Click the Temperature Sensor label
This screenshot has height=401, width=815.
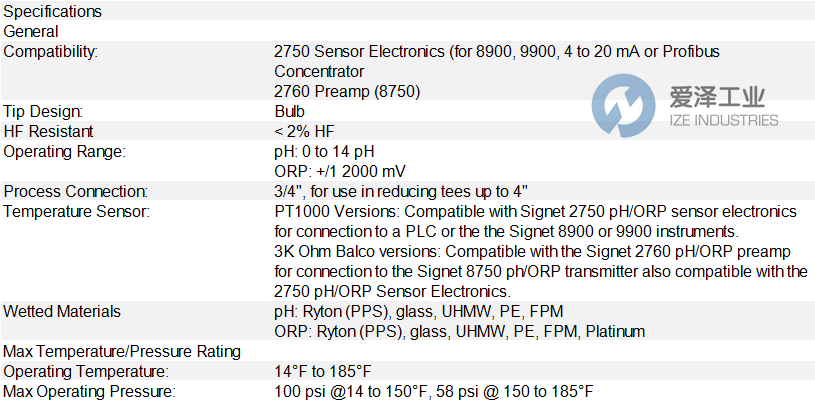click(x=76, y=212)
